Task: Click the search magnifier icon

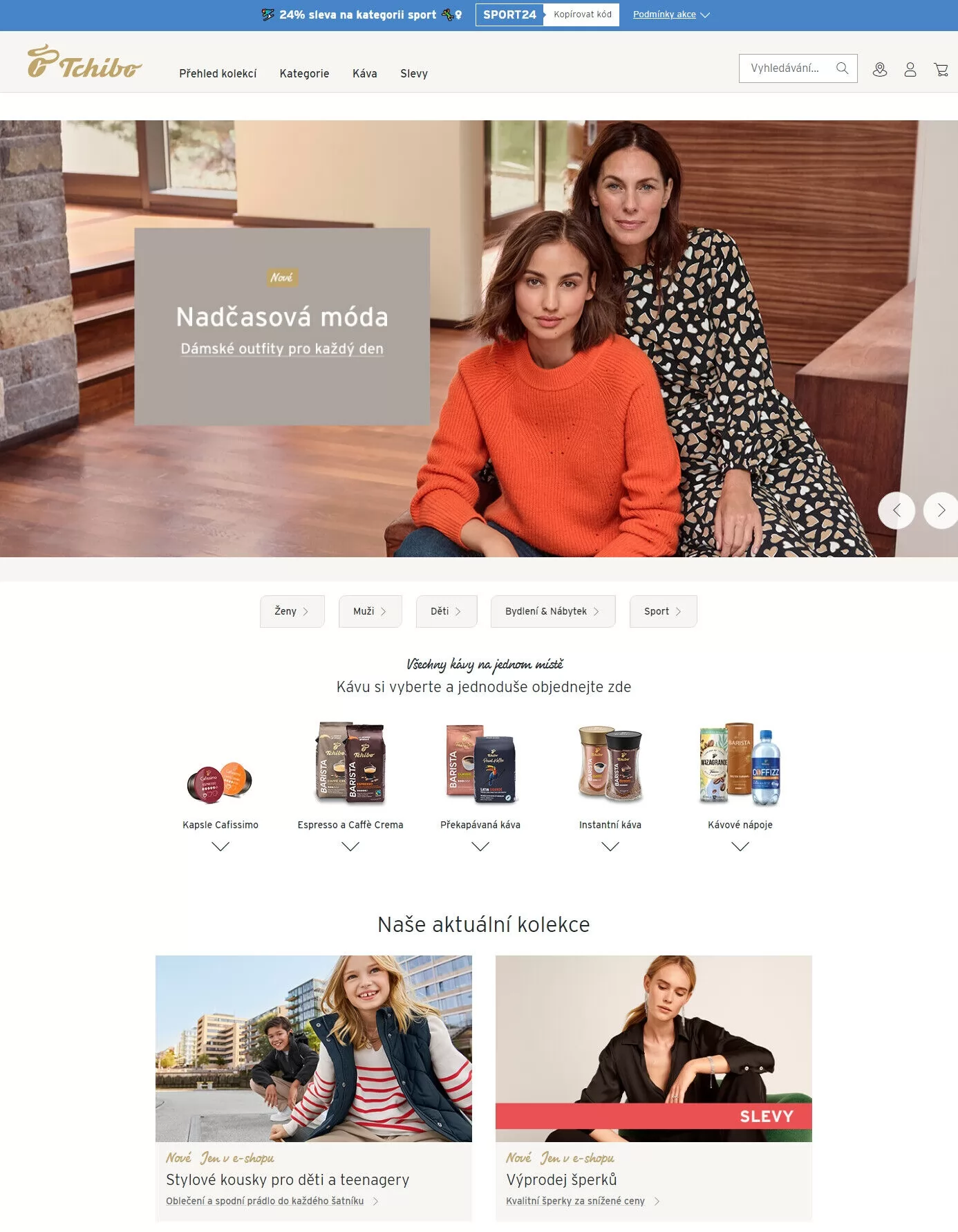Action: tap(842, 68)
